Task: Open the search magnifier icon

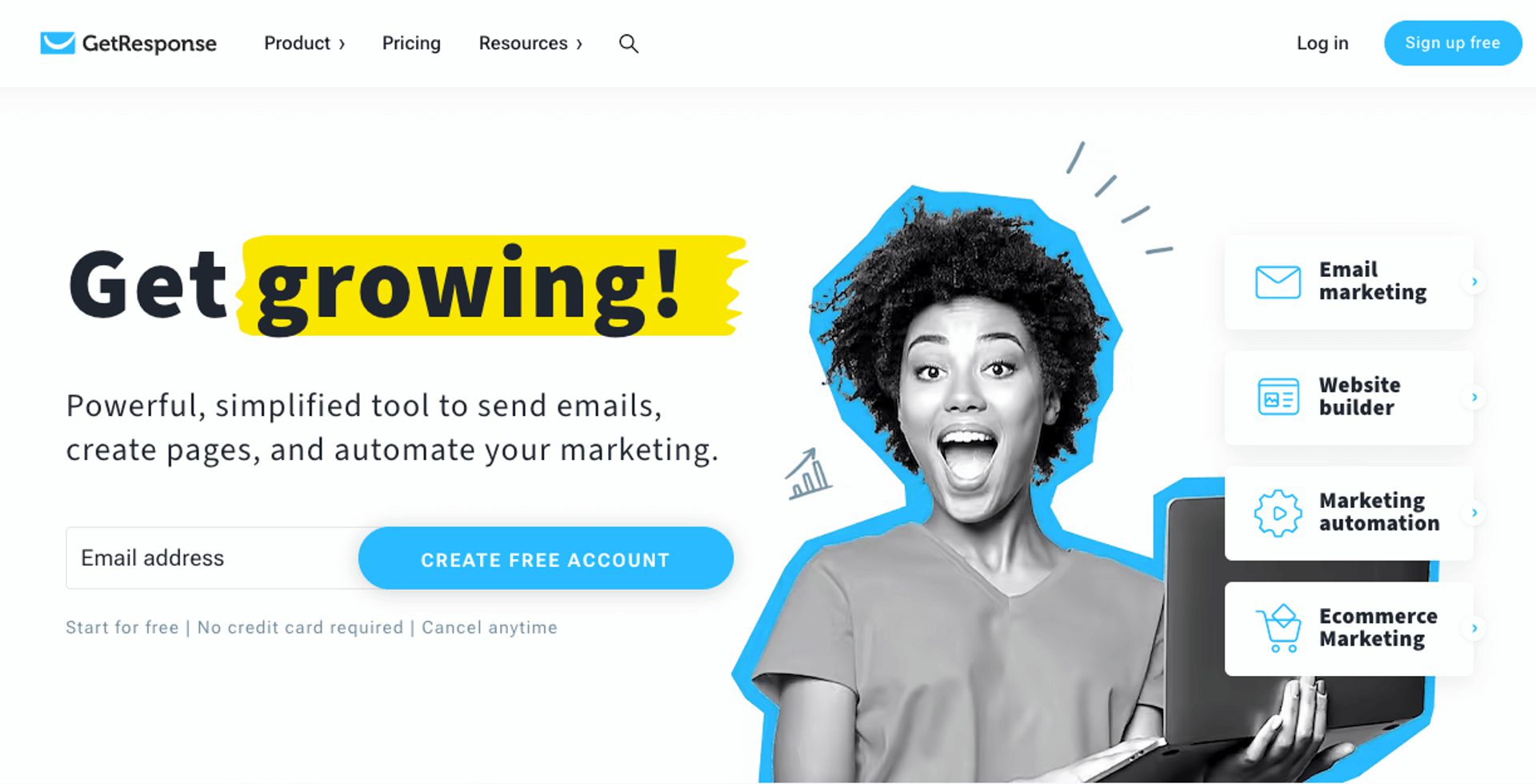Action: [629, 43]
